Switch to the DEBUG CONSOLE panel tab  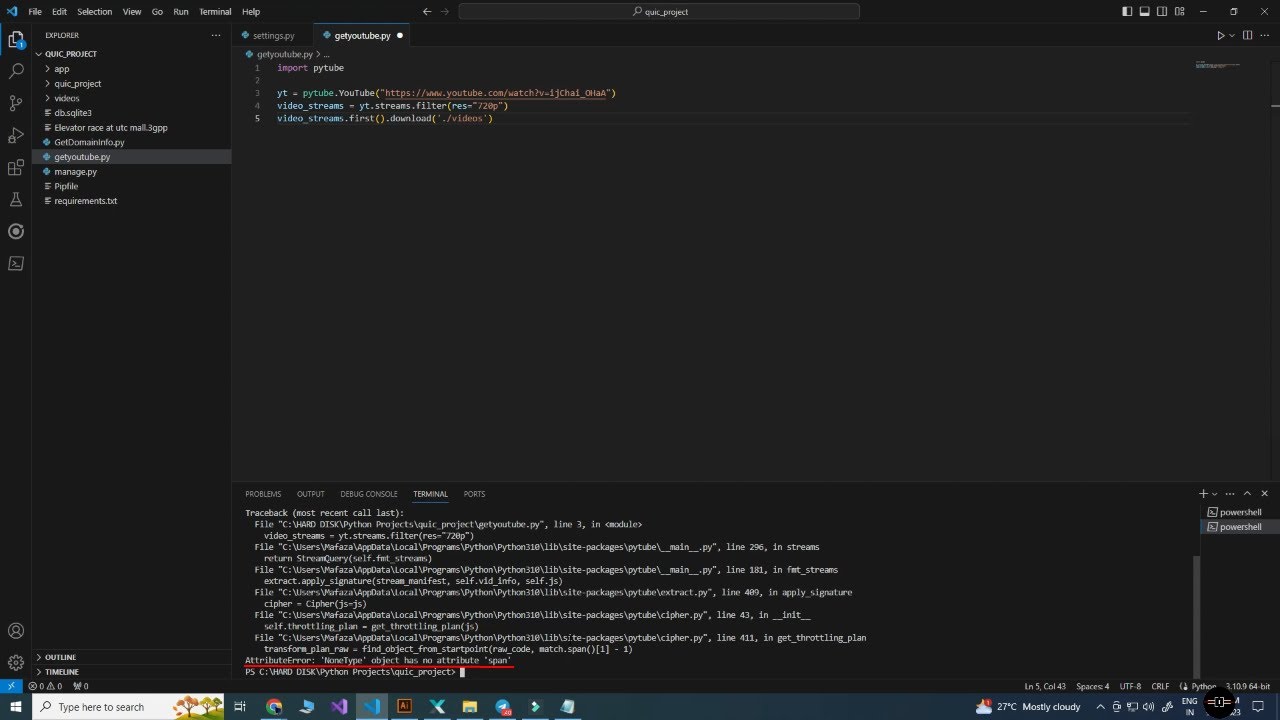click(369, 494)
